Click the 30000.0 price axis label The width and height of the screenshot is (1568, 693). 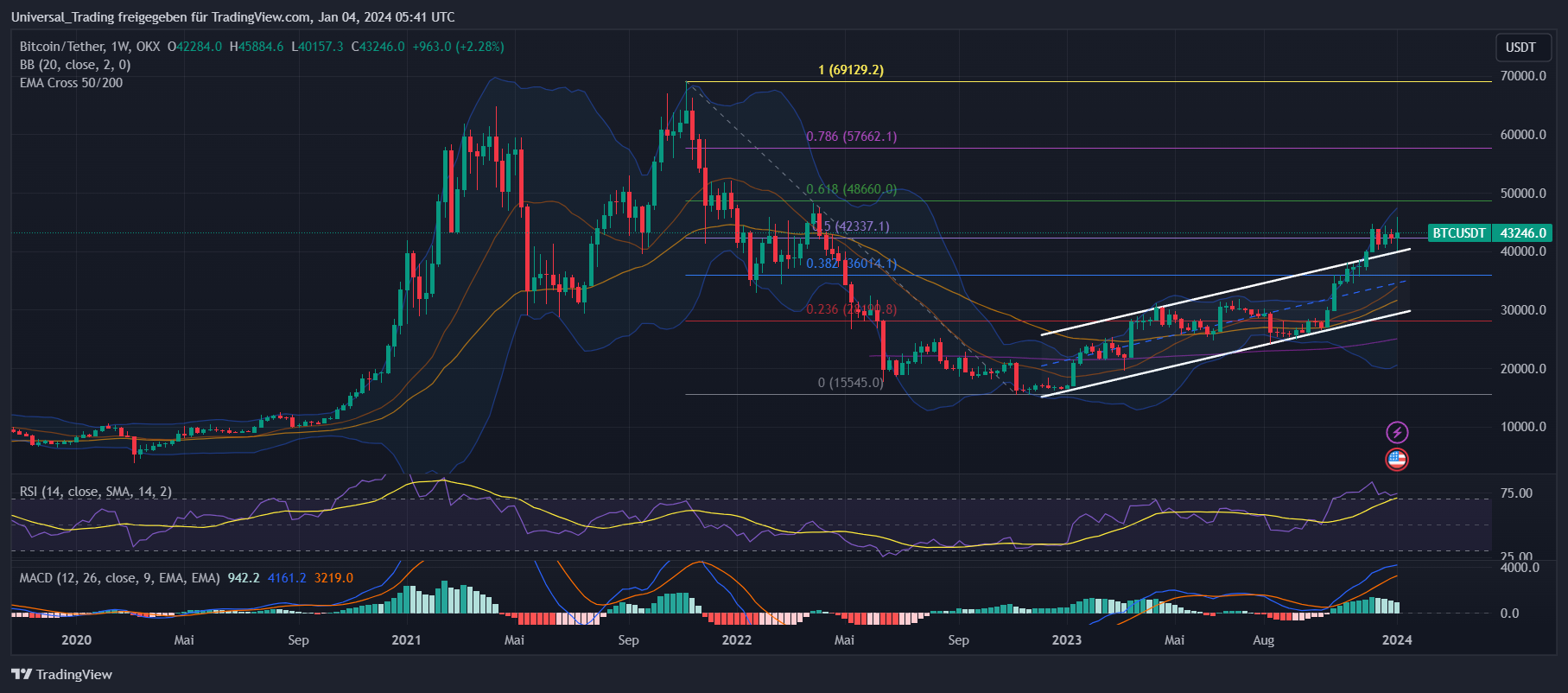(x=1523, y=310)
